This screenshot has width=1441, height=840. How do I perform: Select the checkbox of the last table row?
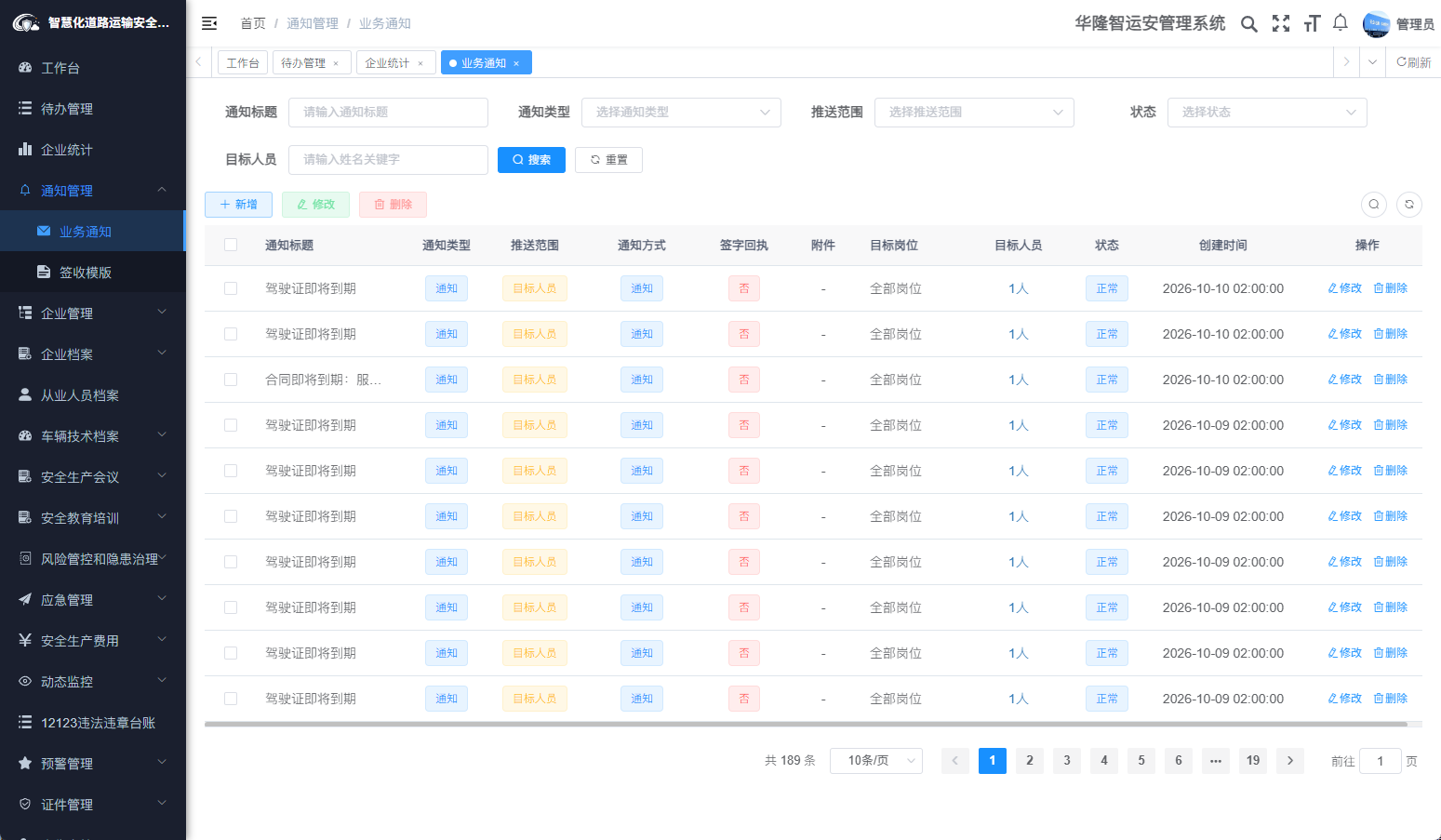[231, 699]
